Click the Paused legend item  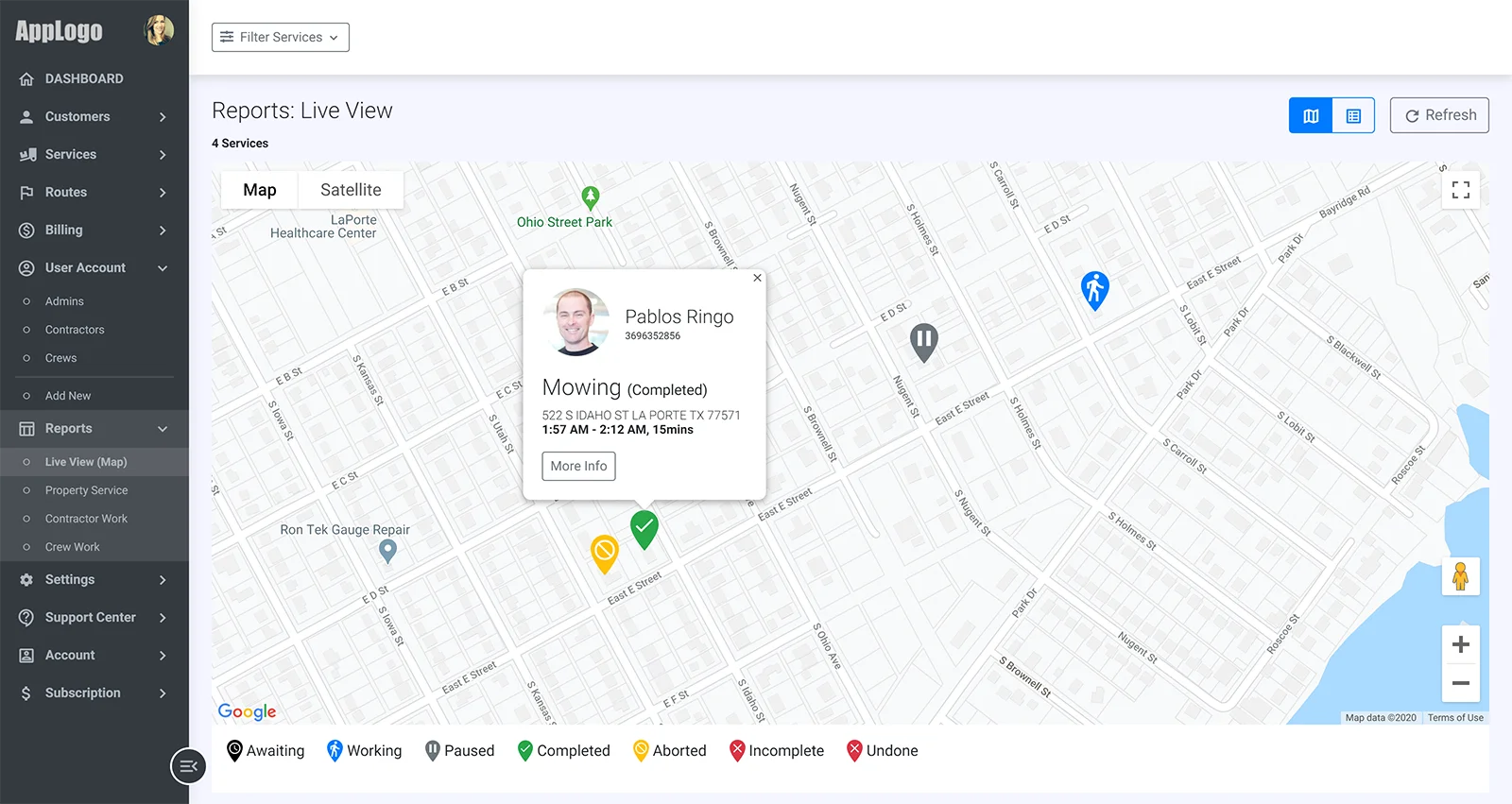pos(460,751)
